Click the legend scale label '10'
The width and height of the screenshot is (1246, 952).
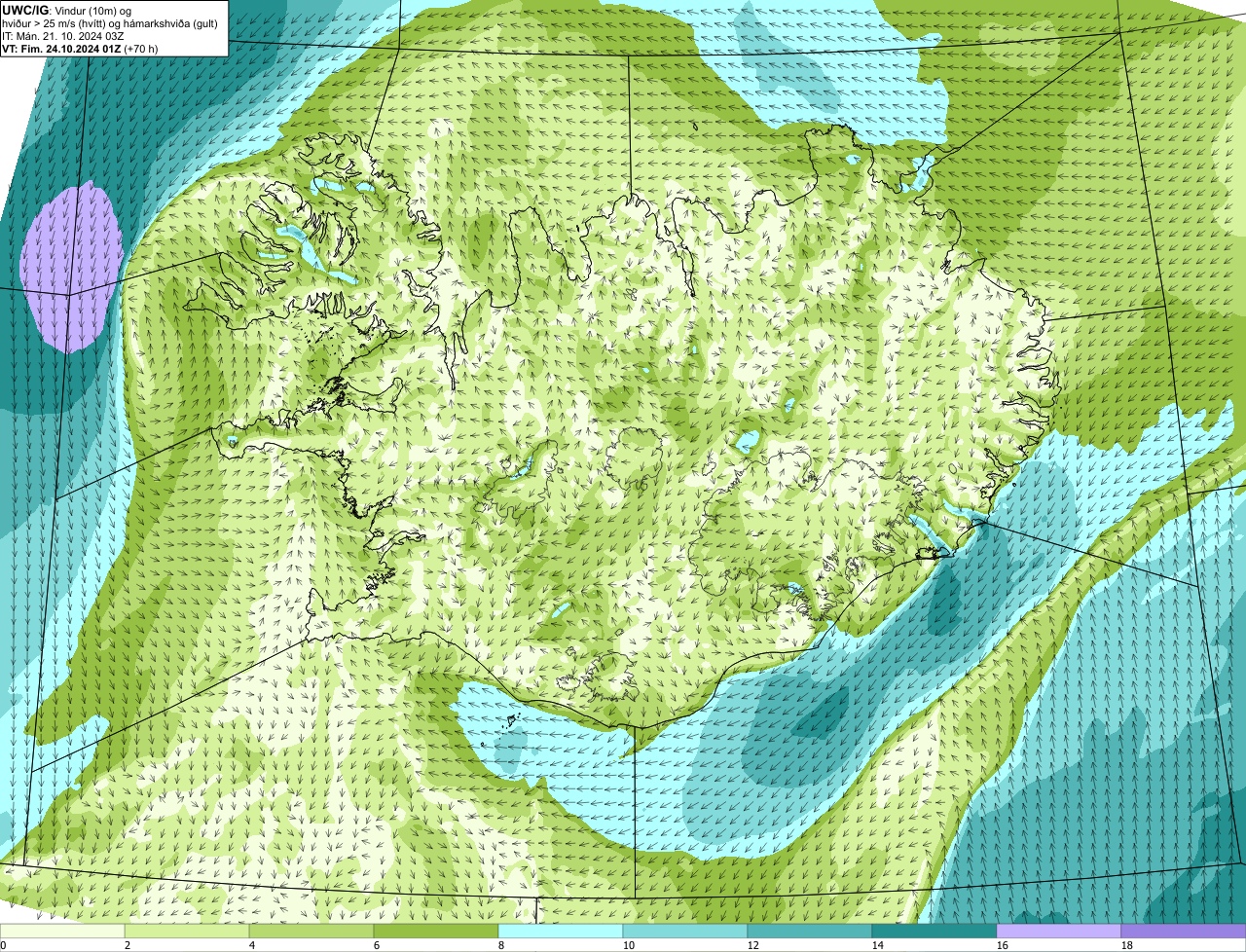click(x=628, y=945)
